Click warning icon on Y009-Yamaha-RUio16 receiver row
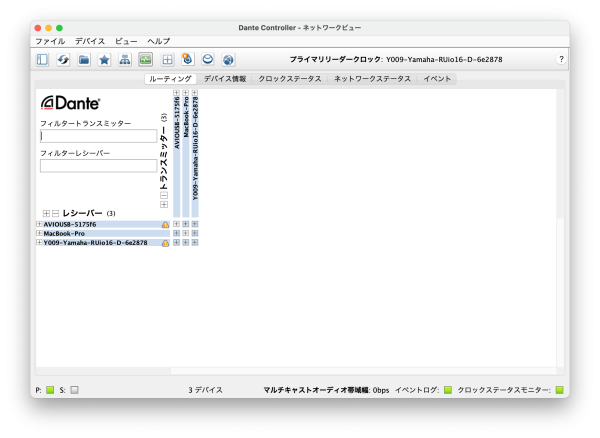The width and height of the screenshot is (600, 438). coord(165,243)
